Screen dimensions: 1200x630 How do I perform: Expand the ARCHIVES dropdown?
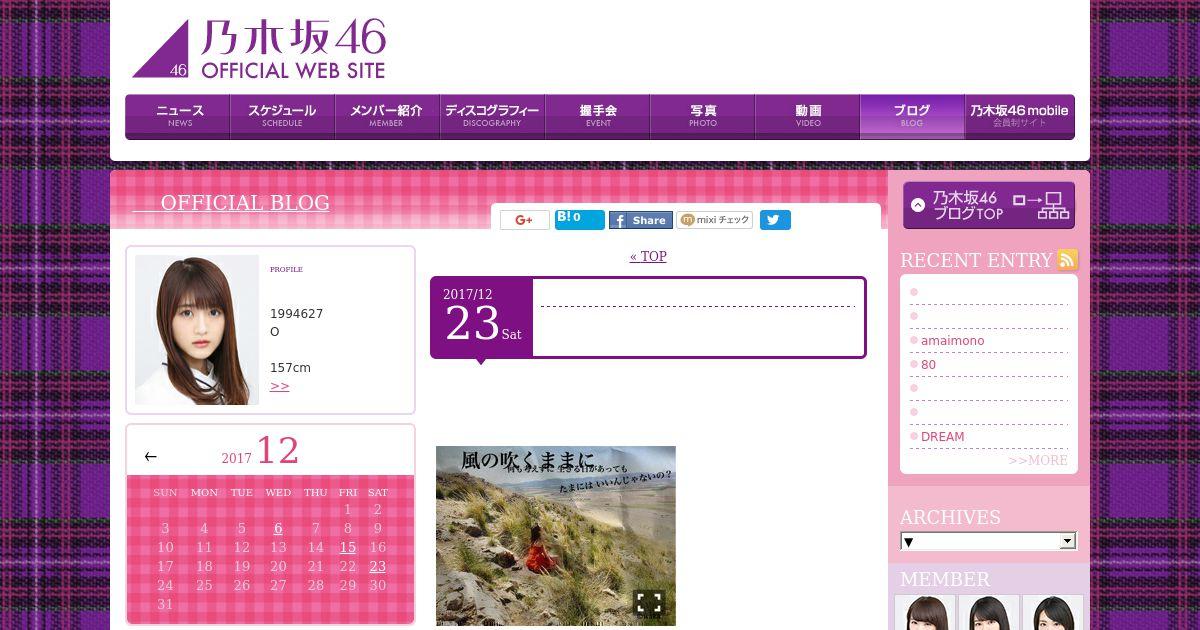tap(988, 541)
